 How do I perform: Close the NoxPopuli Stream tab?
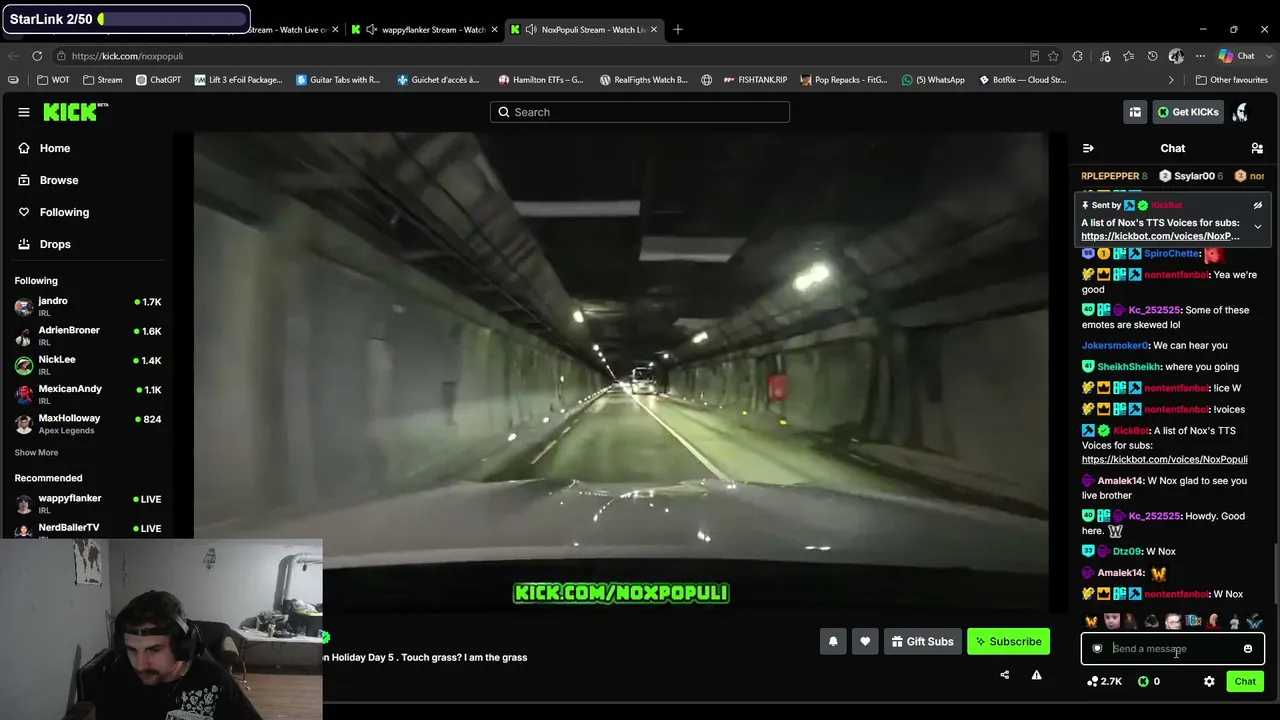click(654, 29)
